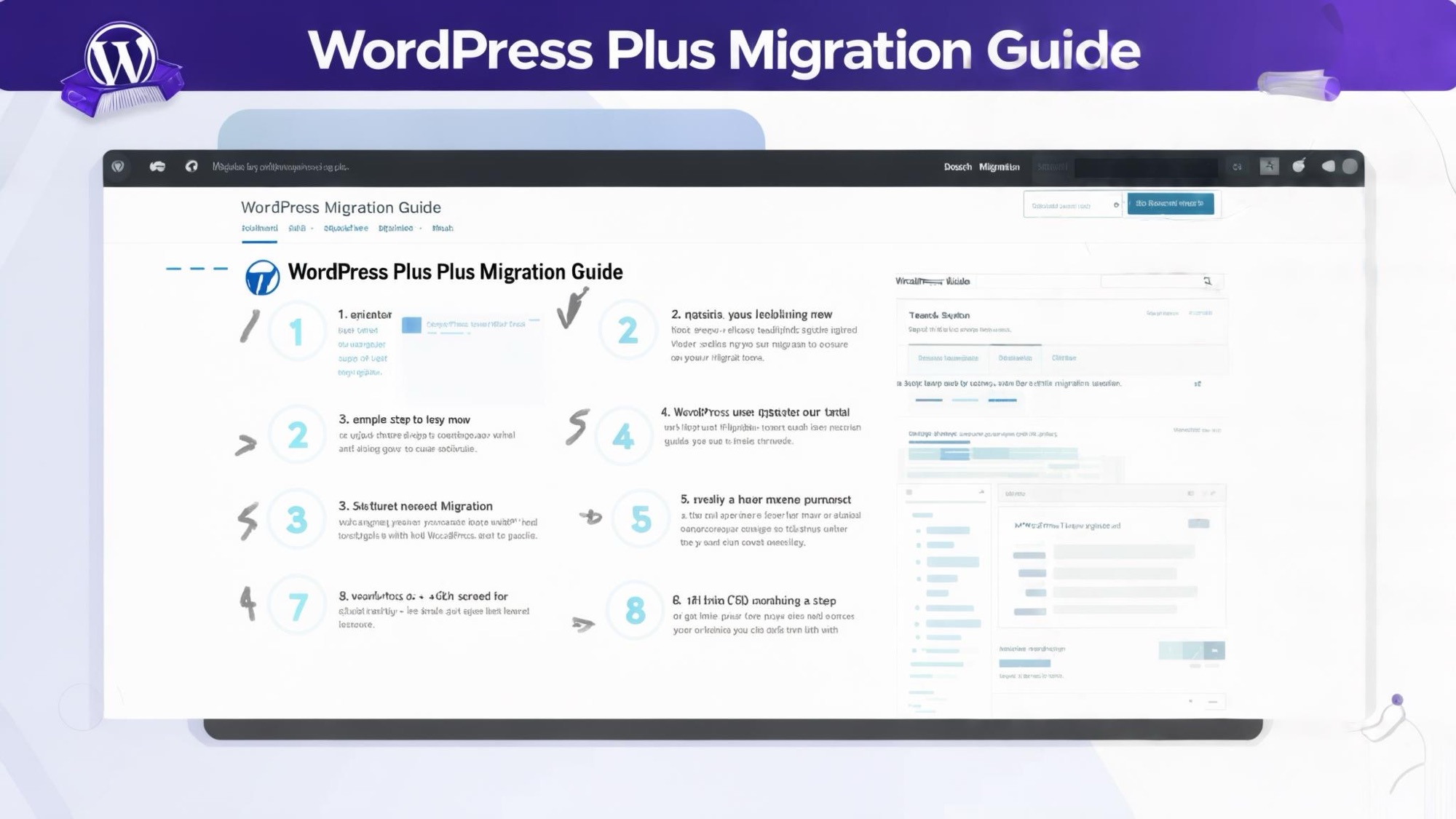Screen dimensions: 1456x819
Task: Click the blue WordPress logo beside guide heading
Action: (262, 277)
